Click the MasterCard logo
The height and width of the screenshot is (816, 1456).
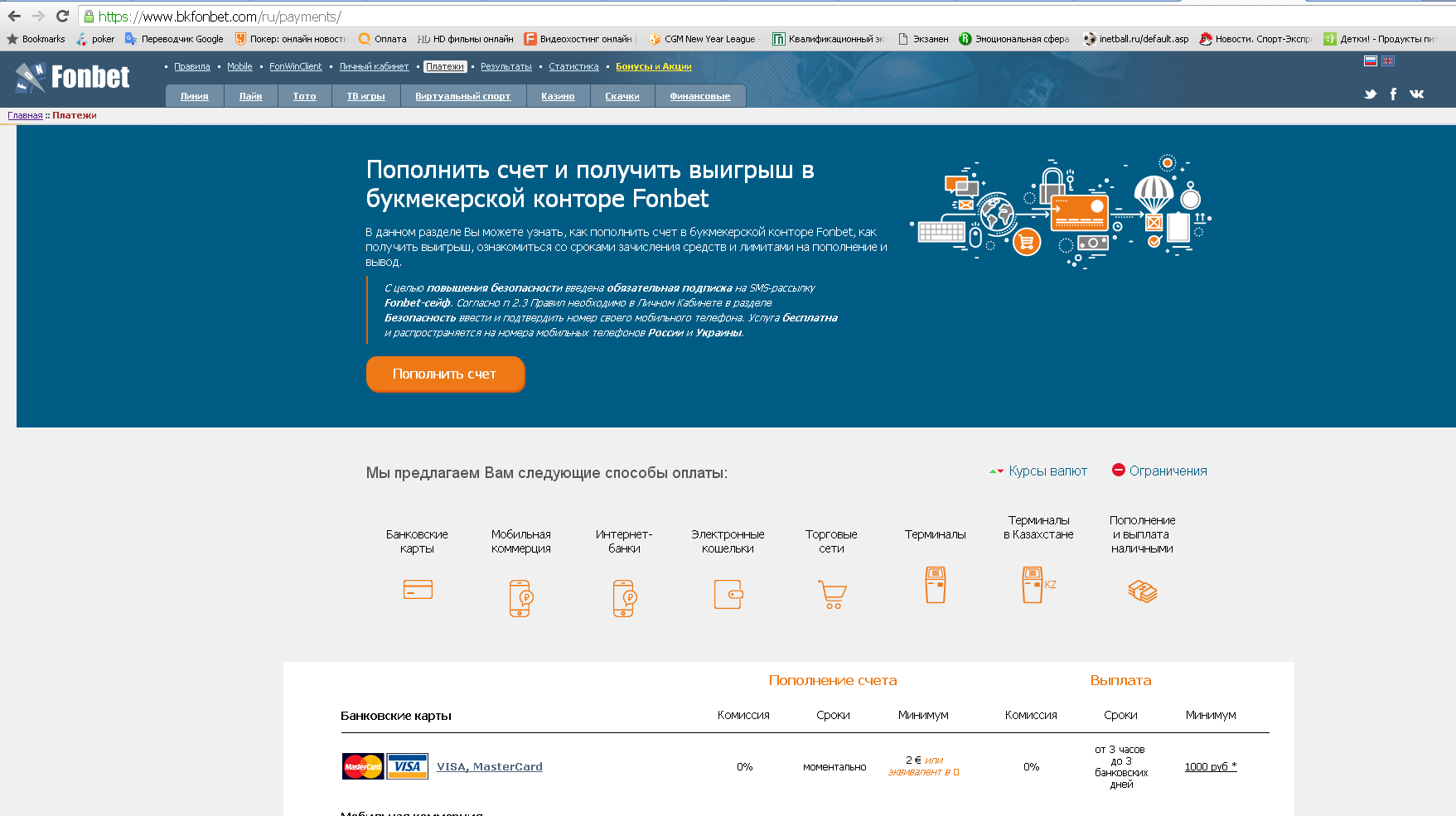click(x=363, y=766)
